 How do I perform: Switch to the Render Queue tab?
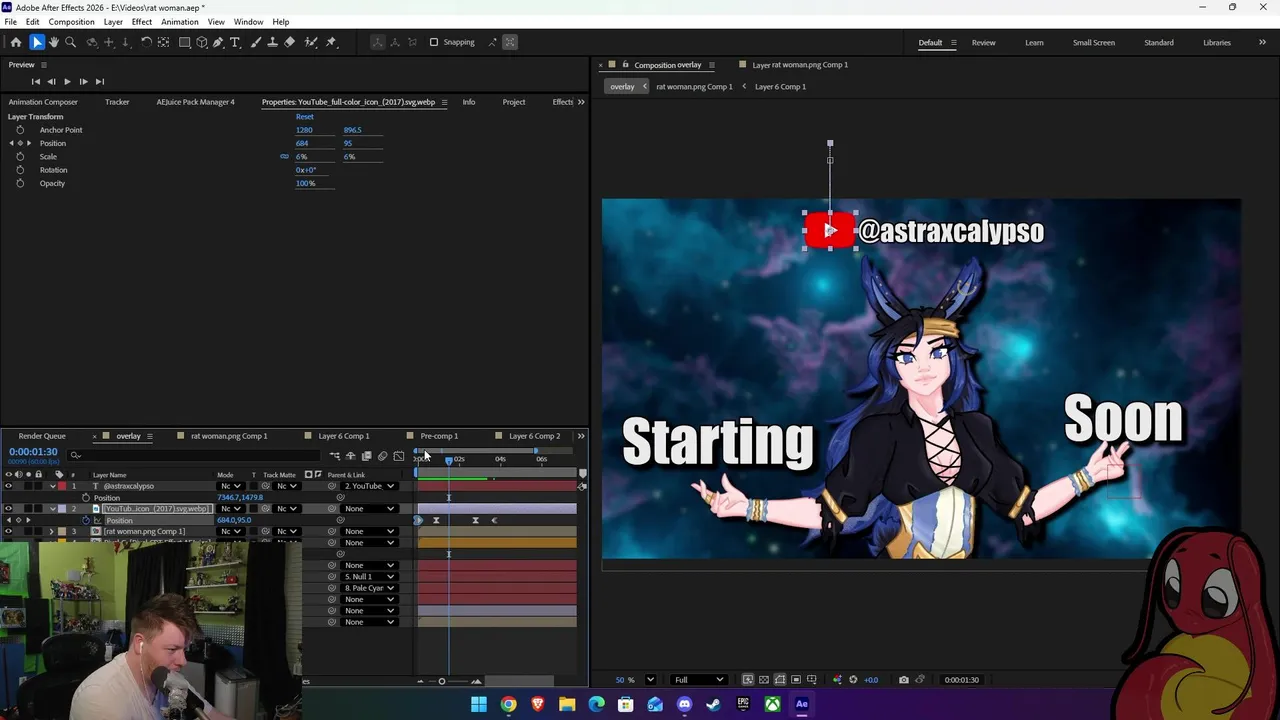[42, 436]
